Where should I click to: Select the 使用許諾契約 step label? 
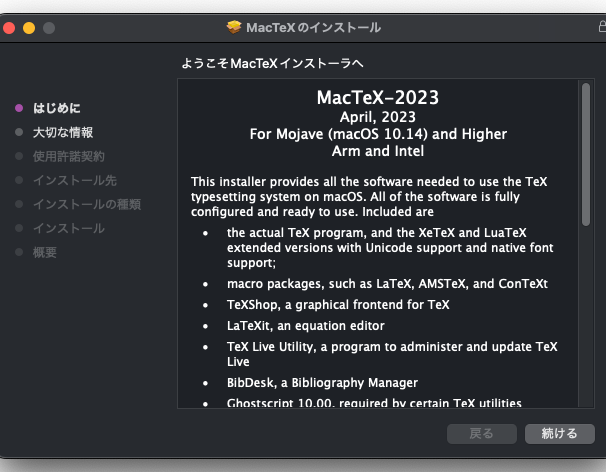pos(68,156)
